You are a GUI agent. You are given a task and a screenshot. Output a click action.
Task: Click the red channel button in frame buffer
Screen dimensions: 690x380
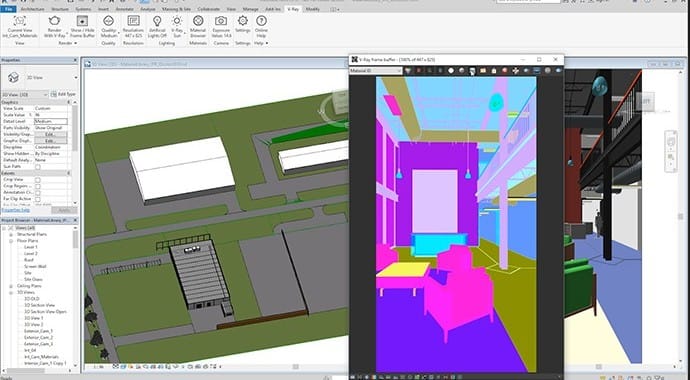[x=418, y=71]
